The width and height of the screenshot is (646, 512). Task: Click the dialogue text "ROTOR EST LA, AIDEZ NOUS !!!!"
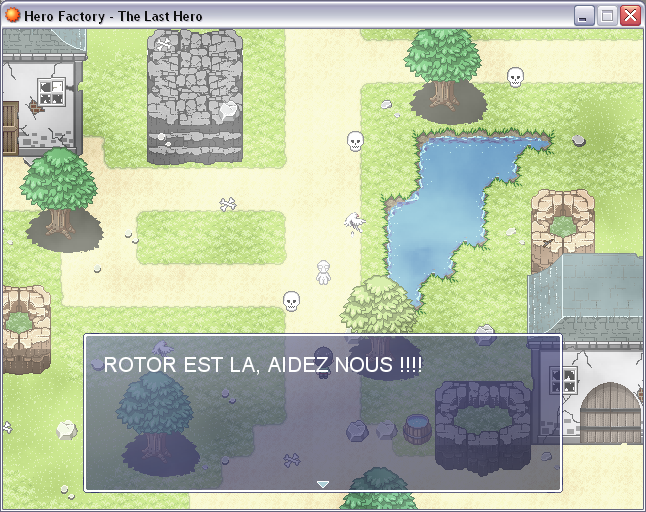[x=263, y=365]
